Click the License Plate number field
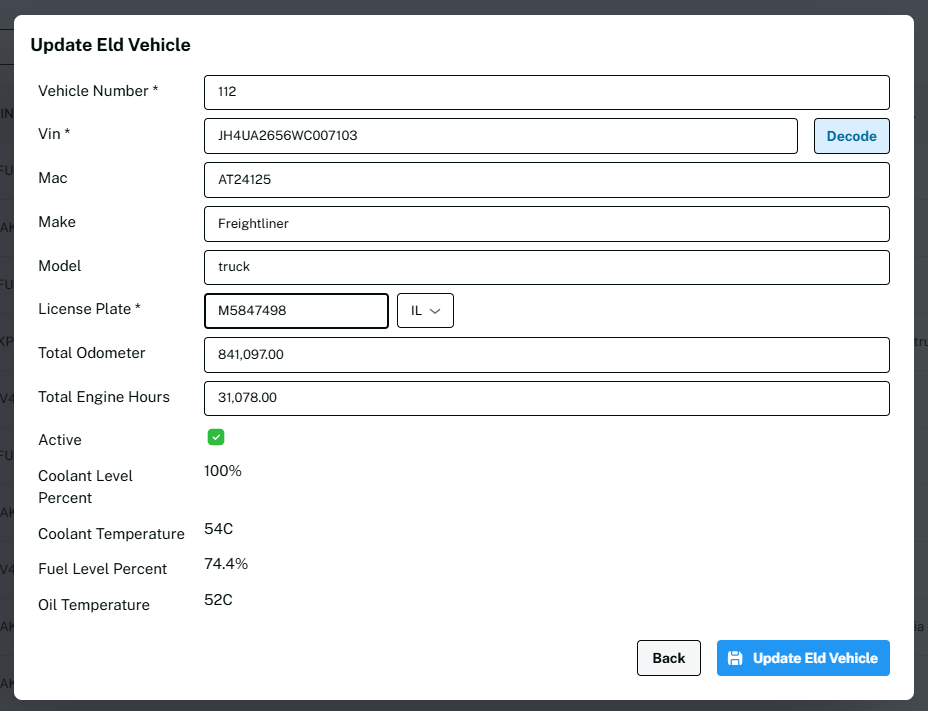This screenshot has height=711, width=928. pos(296,311)
